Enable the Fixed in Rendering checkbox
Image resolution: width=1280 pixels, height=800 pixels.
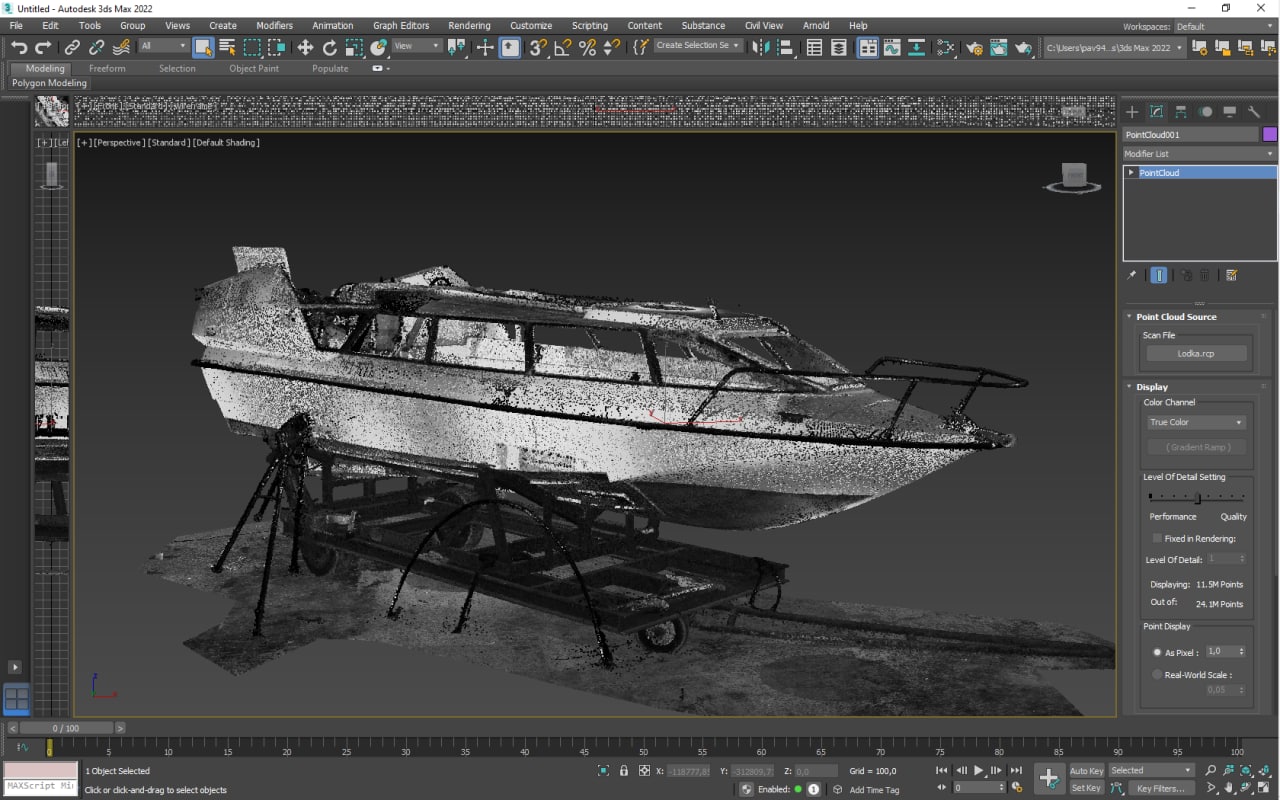pyautogui.click(x=1157, y=538)
